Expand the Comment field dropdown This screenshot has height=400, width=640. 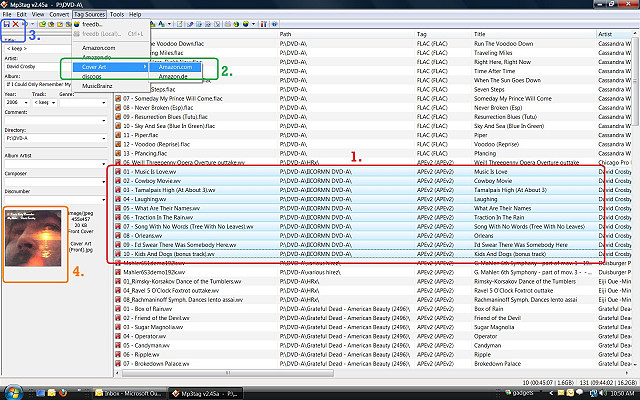pyautogui.click(x=104, y=120)
